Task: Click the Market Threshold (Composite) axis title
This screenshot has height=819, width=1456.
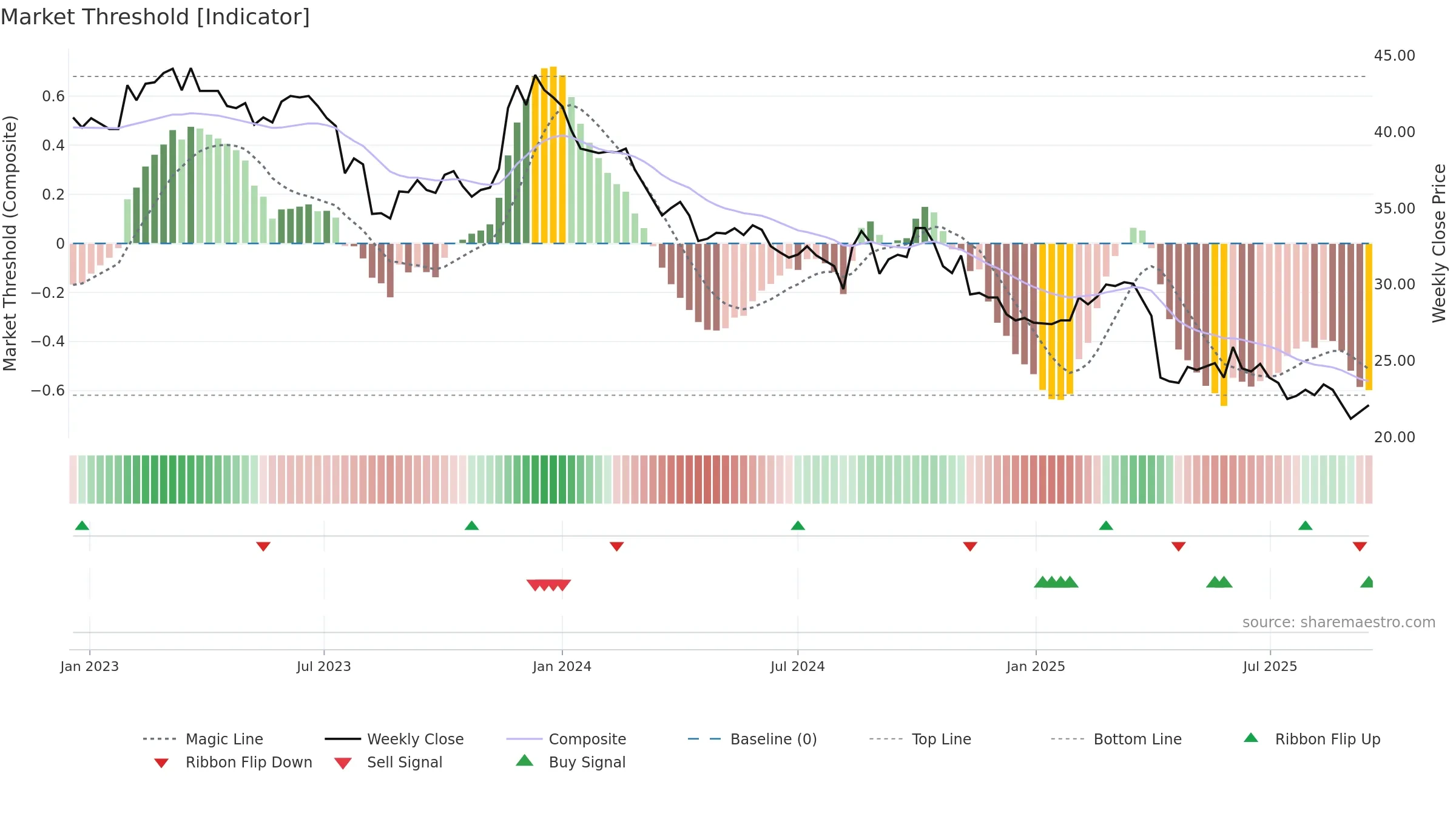Action: 10,243
